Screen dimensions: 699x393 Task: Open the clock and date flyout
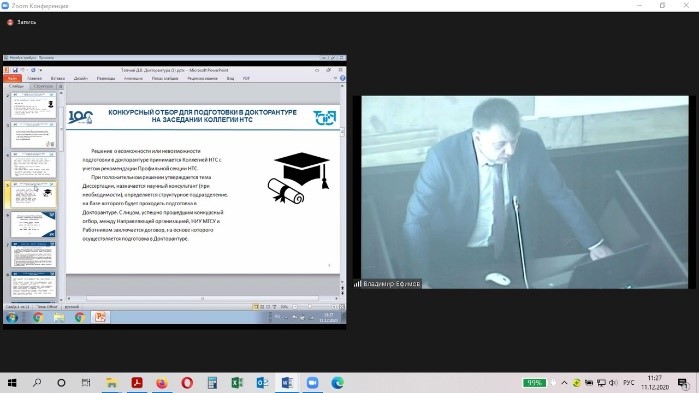pos(655,383)
